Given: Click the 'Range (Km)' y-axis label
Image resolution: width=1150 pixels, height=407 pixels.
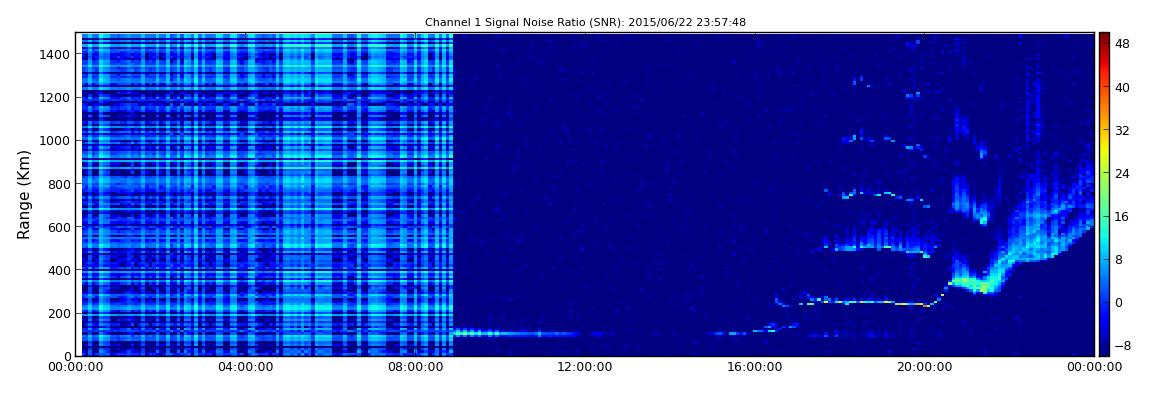Looking at the screenshot, I should pos(24,194).
